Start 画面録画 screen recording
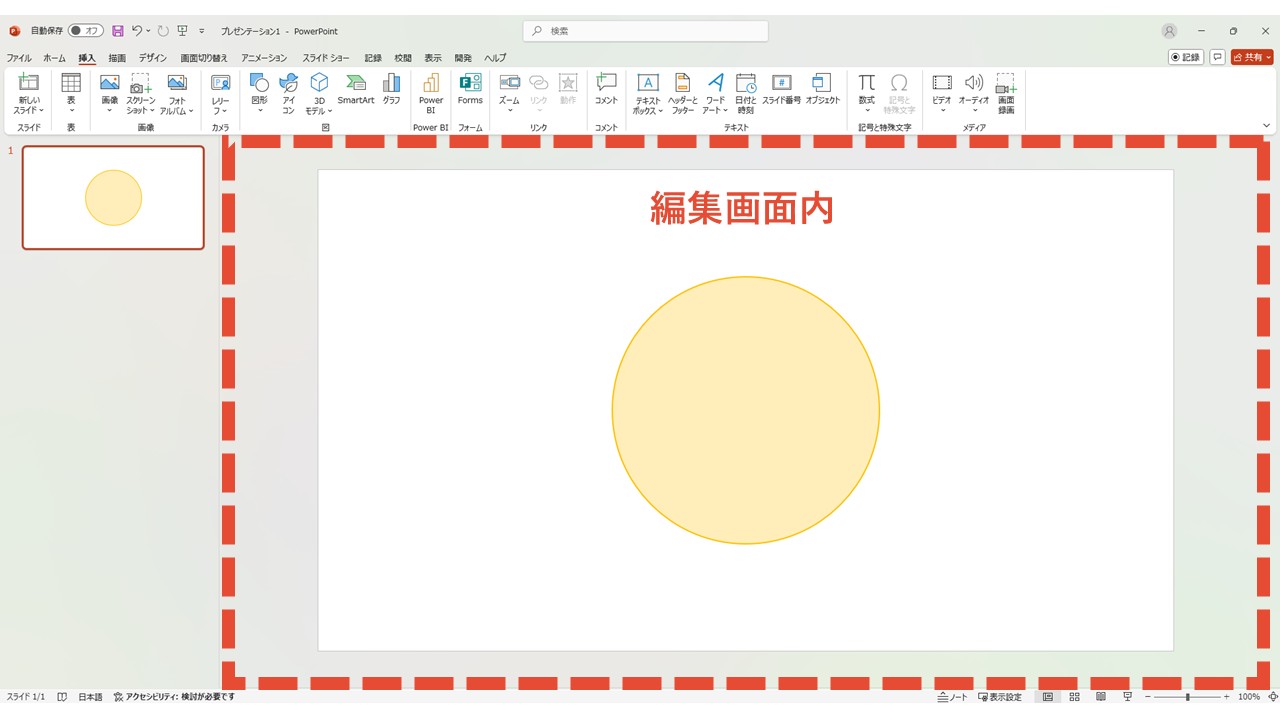 pyautogui.click(x=1006, y=93)
